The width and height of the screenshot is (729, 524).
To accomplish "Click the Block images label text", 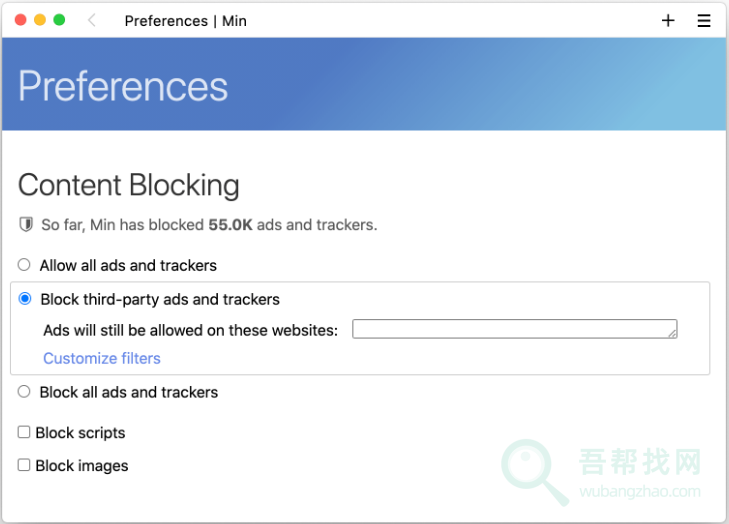I will [x=82, y=465].
